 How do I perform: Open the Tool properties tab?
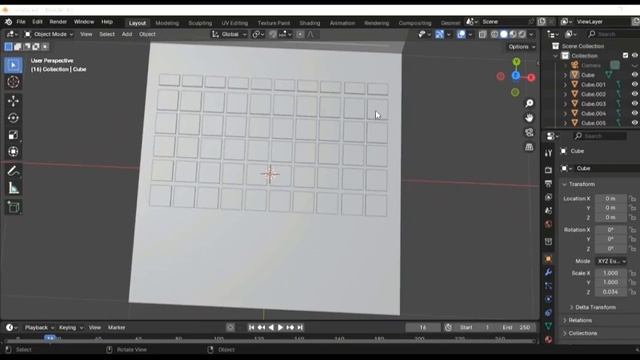548,153
